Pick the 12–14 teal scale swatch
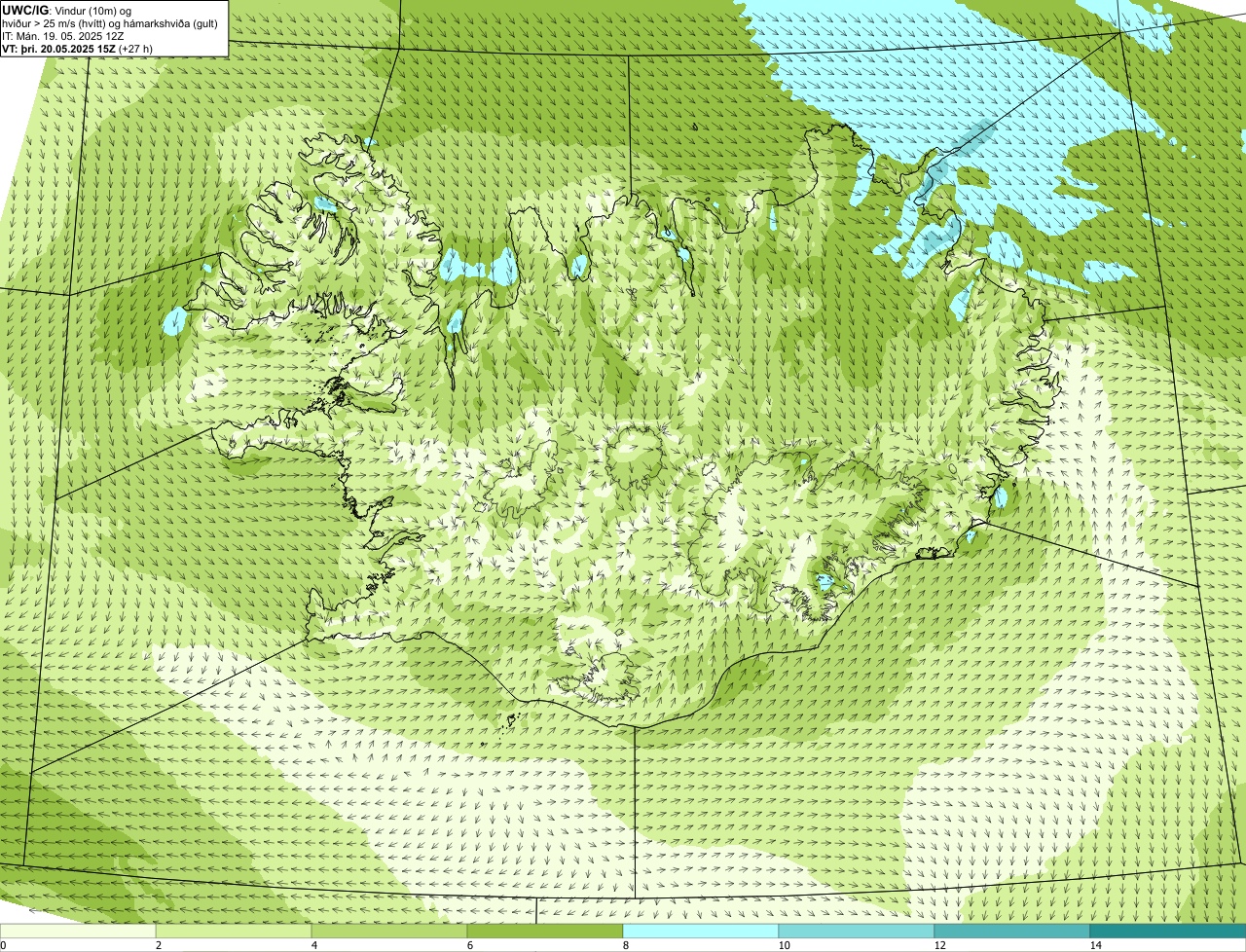Image resolution: width=1246 pixels, height=952 pixels. click(1012, 932)
